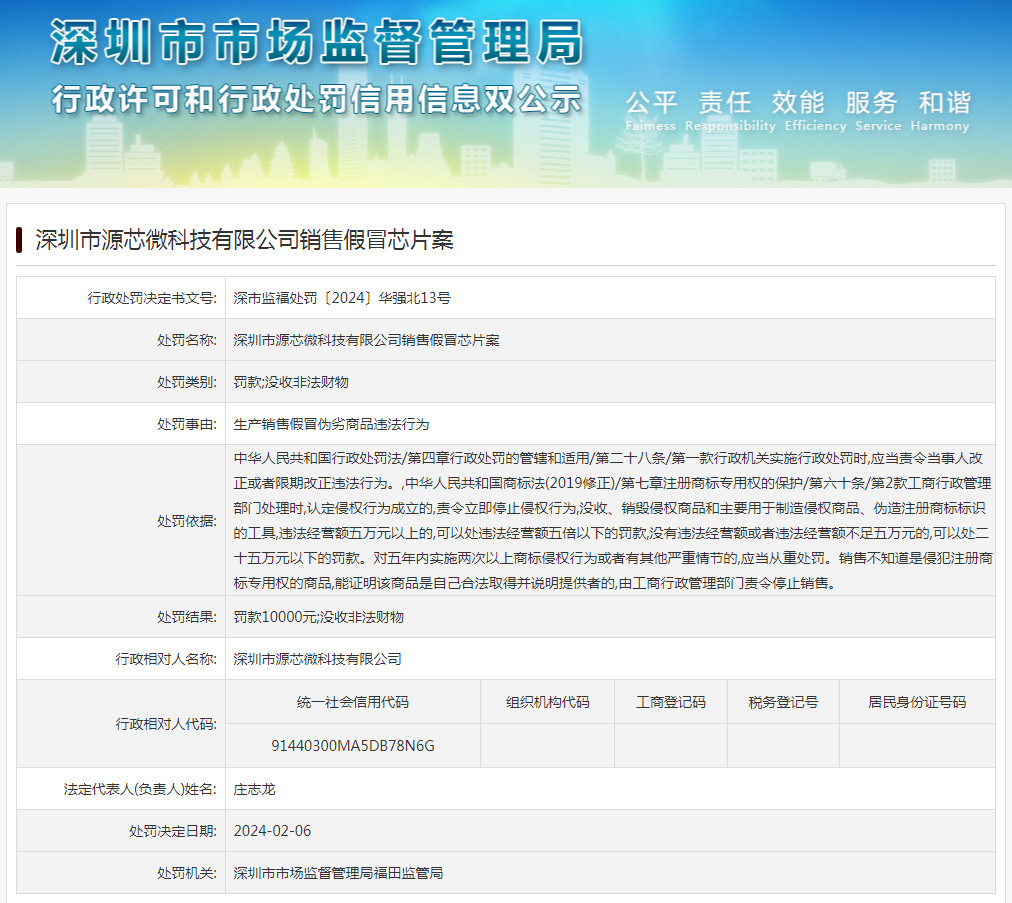Screen dimensions: 1012x903
Task: Click the 税务登记号 column header
Action: 783,702
